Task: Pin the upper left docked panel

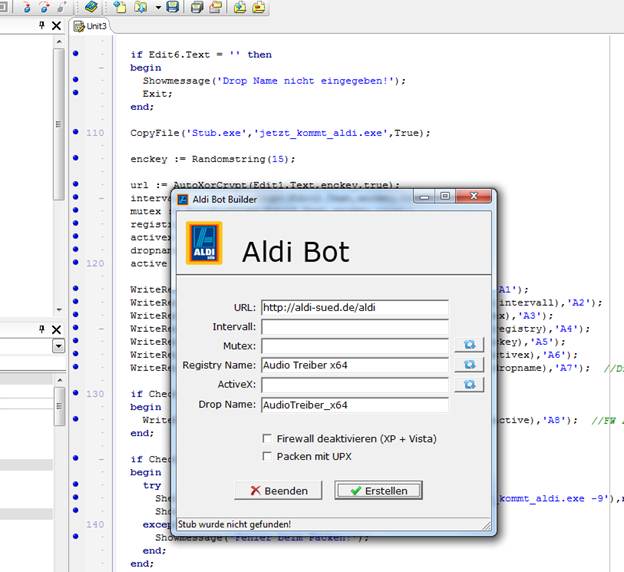Action: (x=42, y=26)
